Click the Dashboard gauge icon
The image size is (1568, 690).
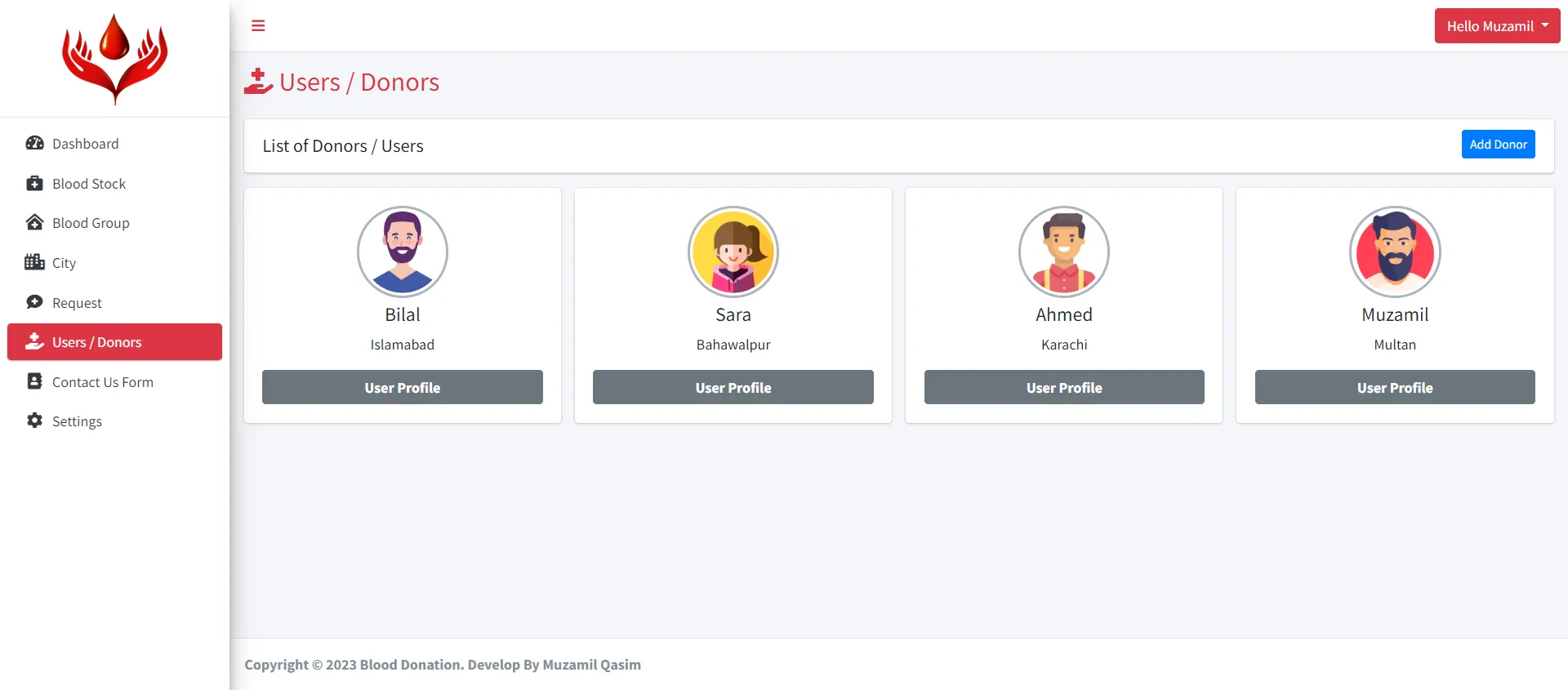click(x=34, y=144)
